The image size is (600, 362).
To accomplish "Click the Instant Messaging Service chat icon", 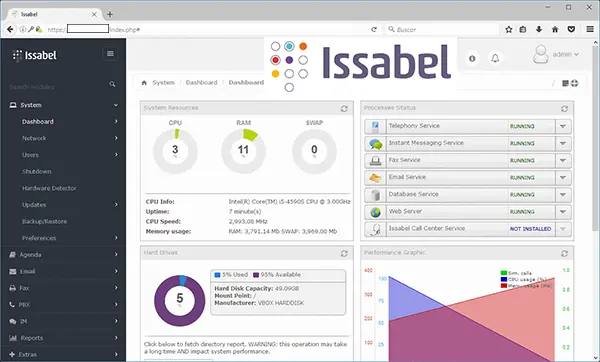I will click(375, 143).
